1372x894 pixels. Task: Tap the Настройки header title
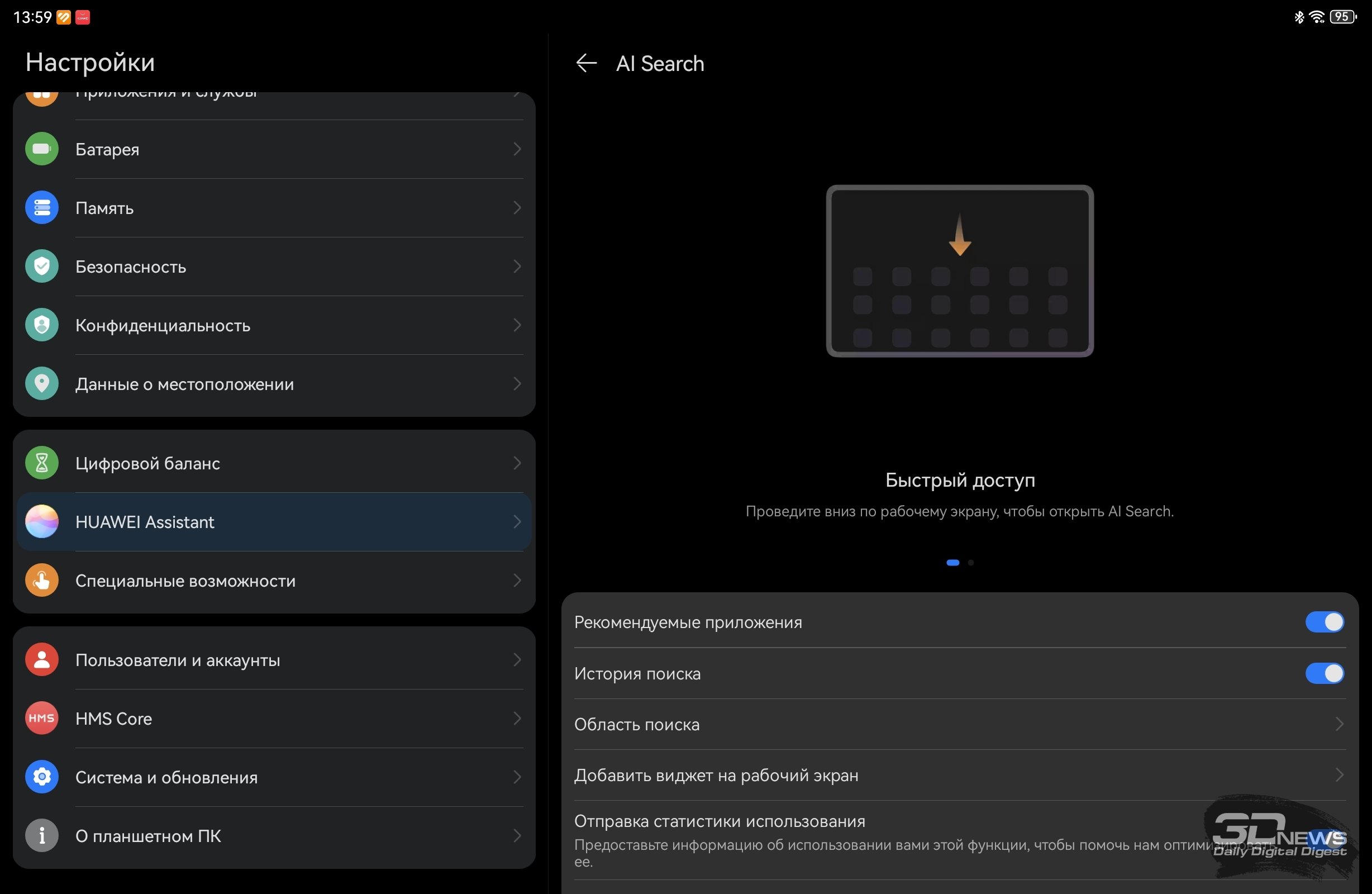[x=90, y=62]
